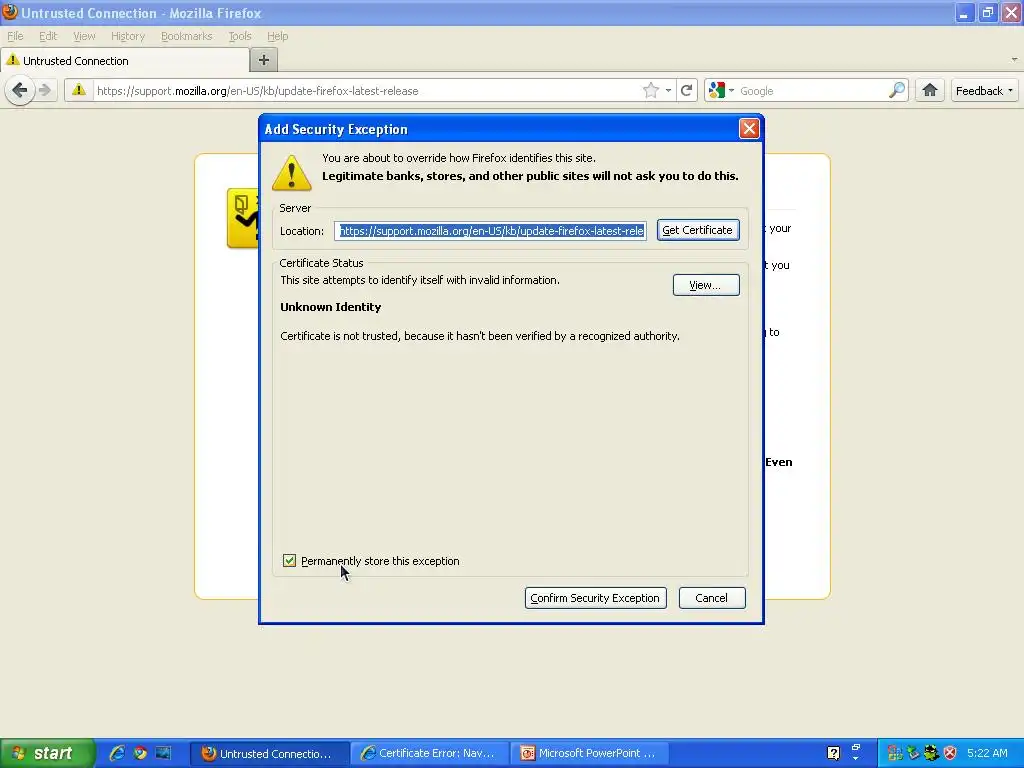Select the Untrusted Connection tab
1024x768 pixels.
125,61
